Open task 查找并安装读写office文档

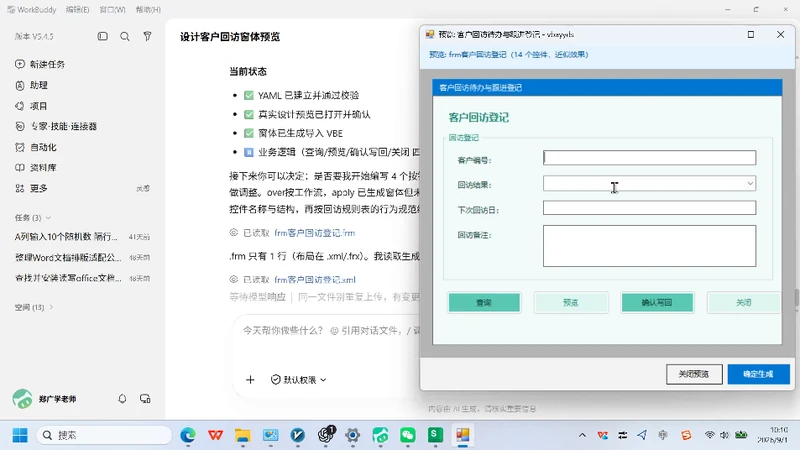[83, 278]
